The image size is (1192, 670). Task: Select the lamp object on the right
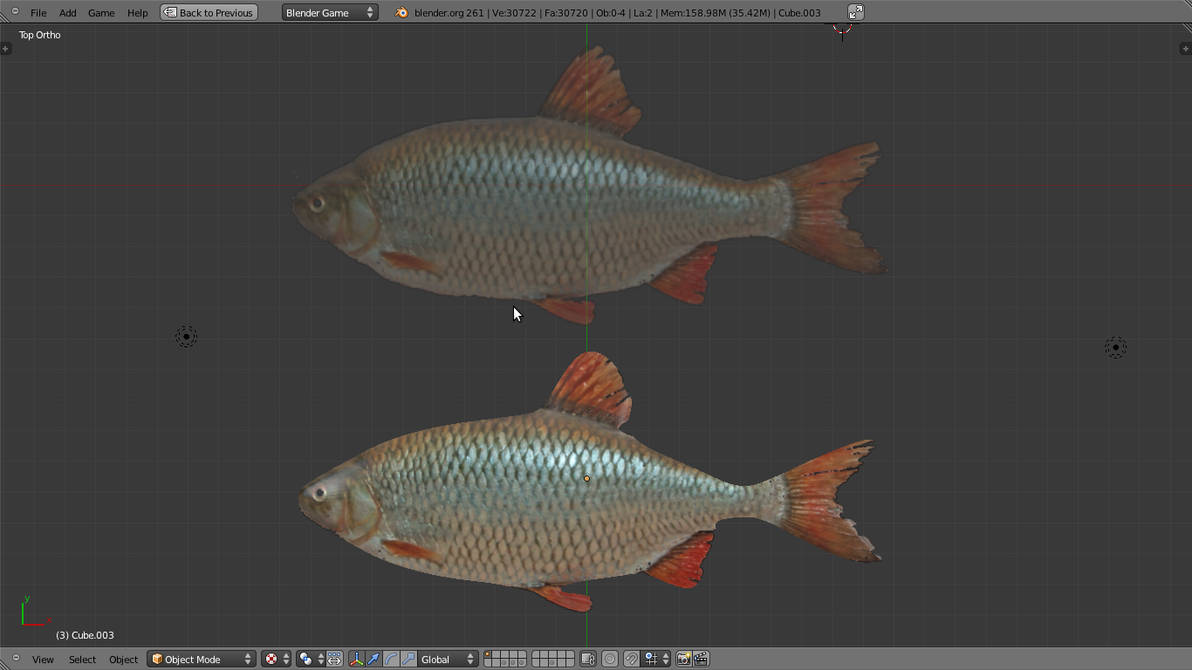click(x=1115, y=347)
